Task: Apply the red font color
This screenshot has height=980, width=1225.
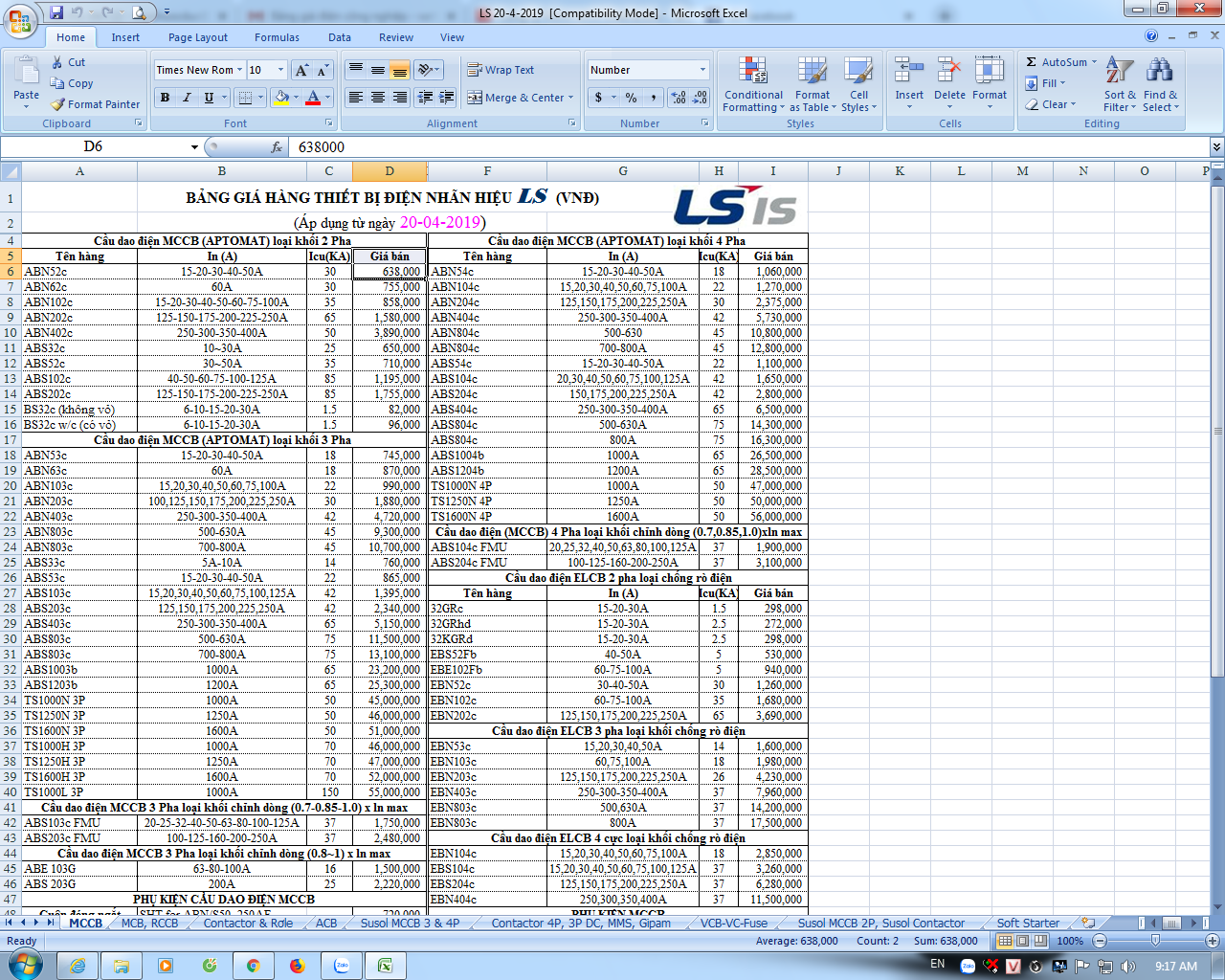Action: click(x=312, y=98)
